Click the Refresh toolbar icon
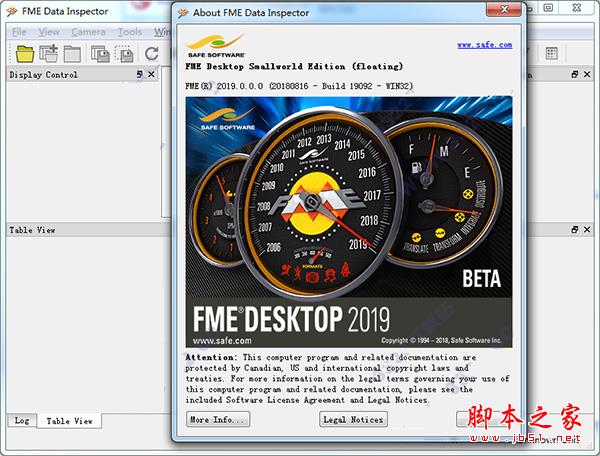This screenshot has height=456, width=600. [x=152, y=53]
